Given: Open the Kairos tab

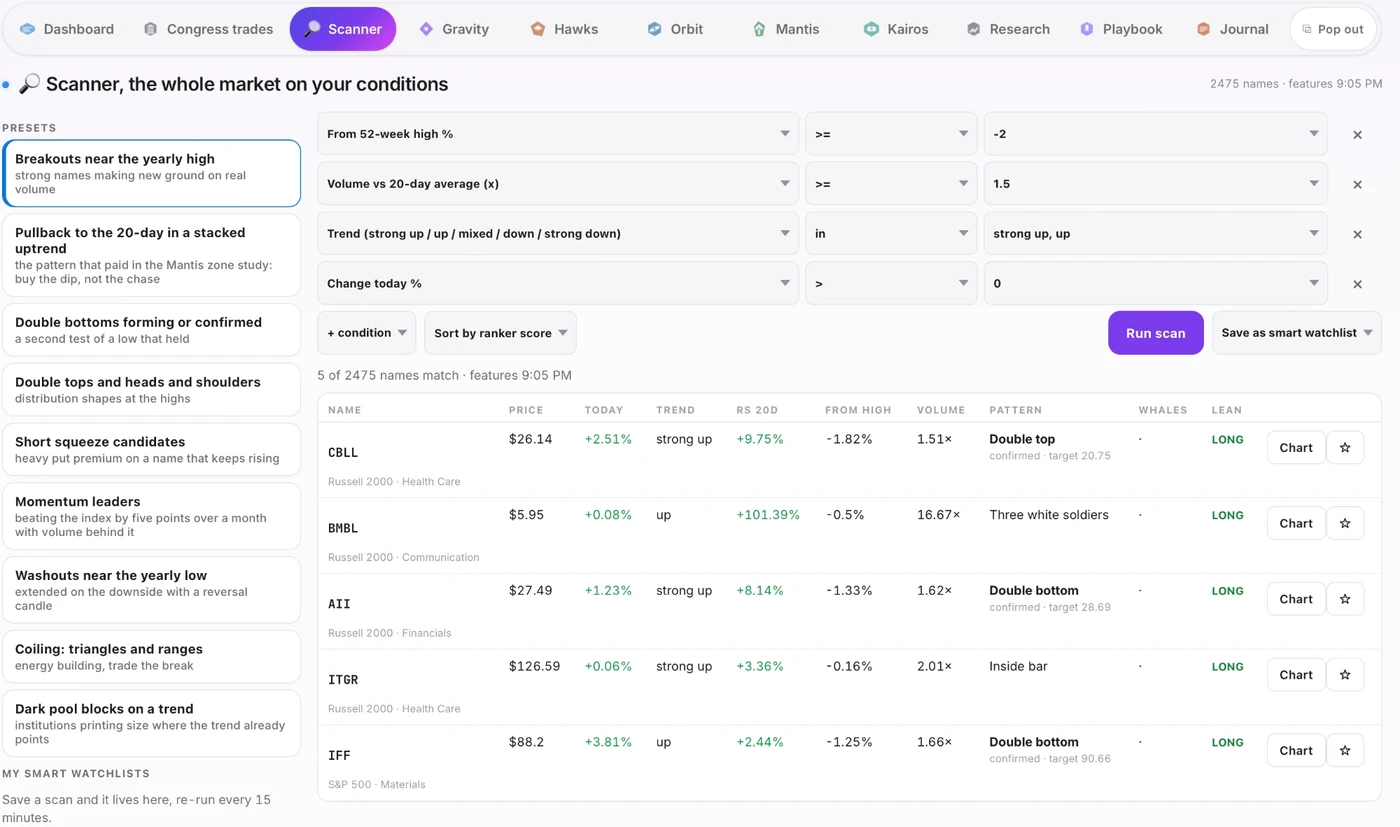Looking at the screenshot, I should click(897, 29).
